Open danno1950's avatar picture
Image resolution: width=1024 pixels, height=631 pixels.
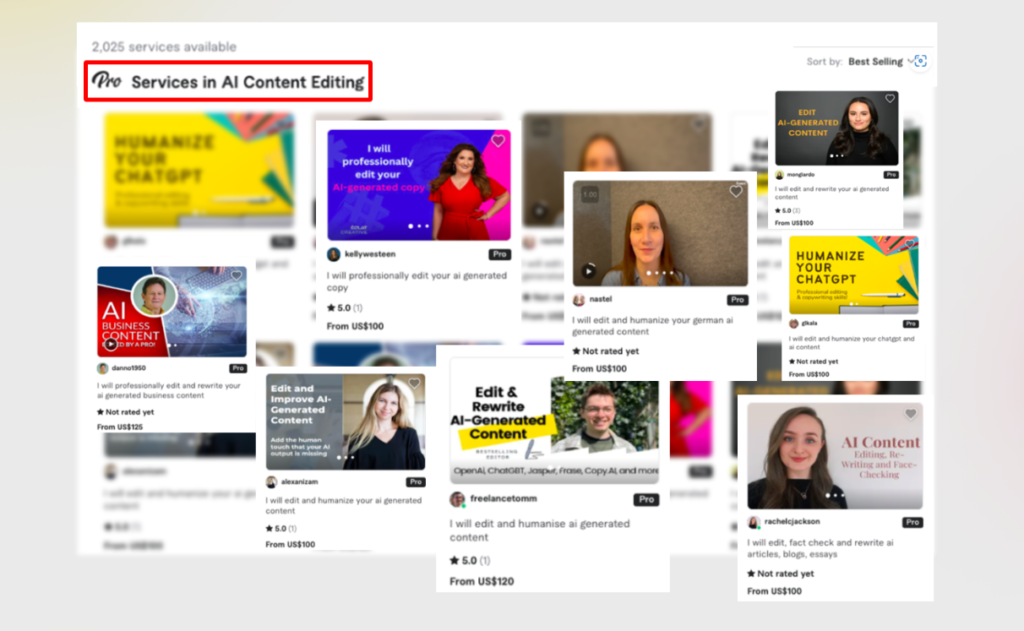pos(103,368)
